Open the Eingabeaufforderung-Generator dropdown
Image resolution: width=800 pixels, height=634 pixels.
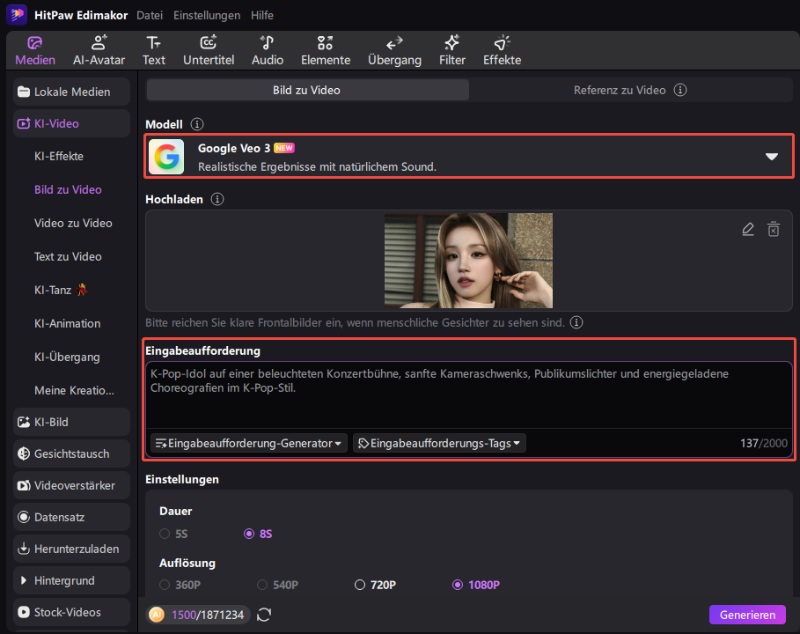(248, 443)
